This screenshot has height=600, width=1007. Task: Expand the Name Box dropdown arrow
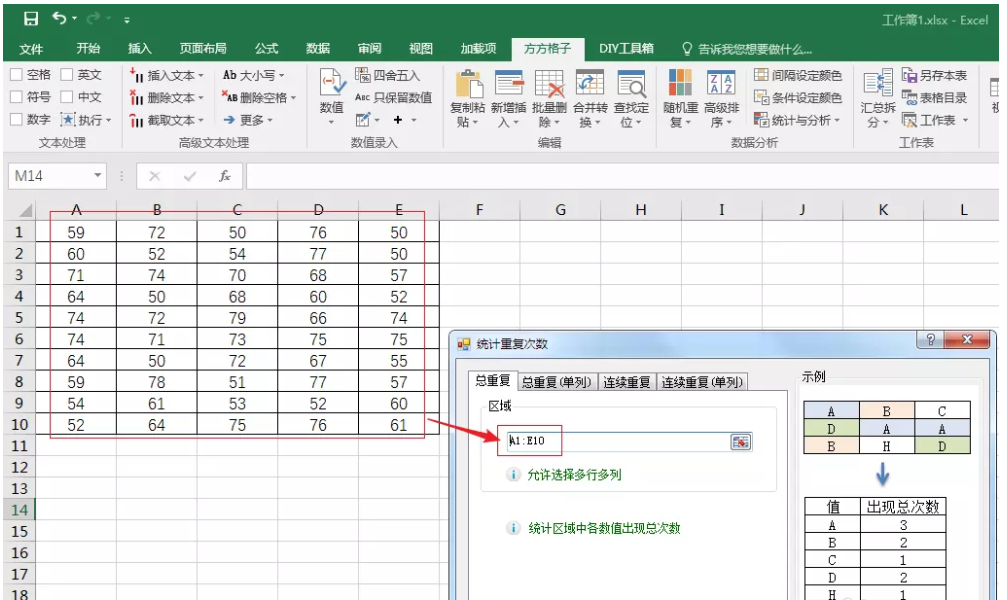(x=98, y=176)
